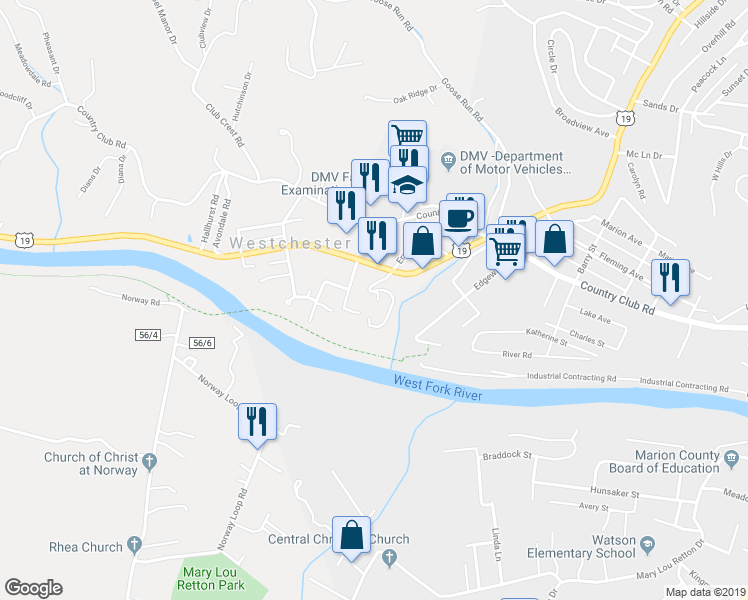
Task: Open the Google logo link
Action: click(x=33, y=588)
